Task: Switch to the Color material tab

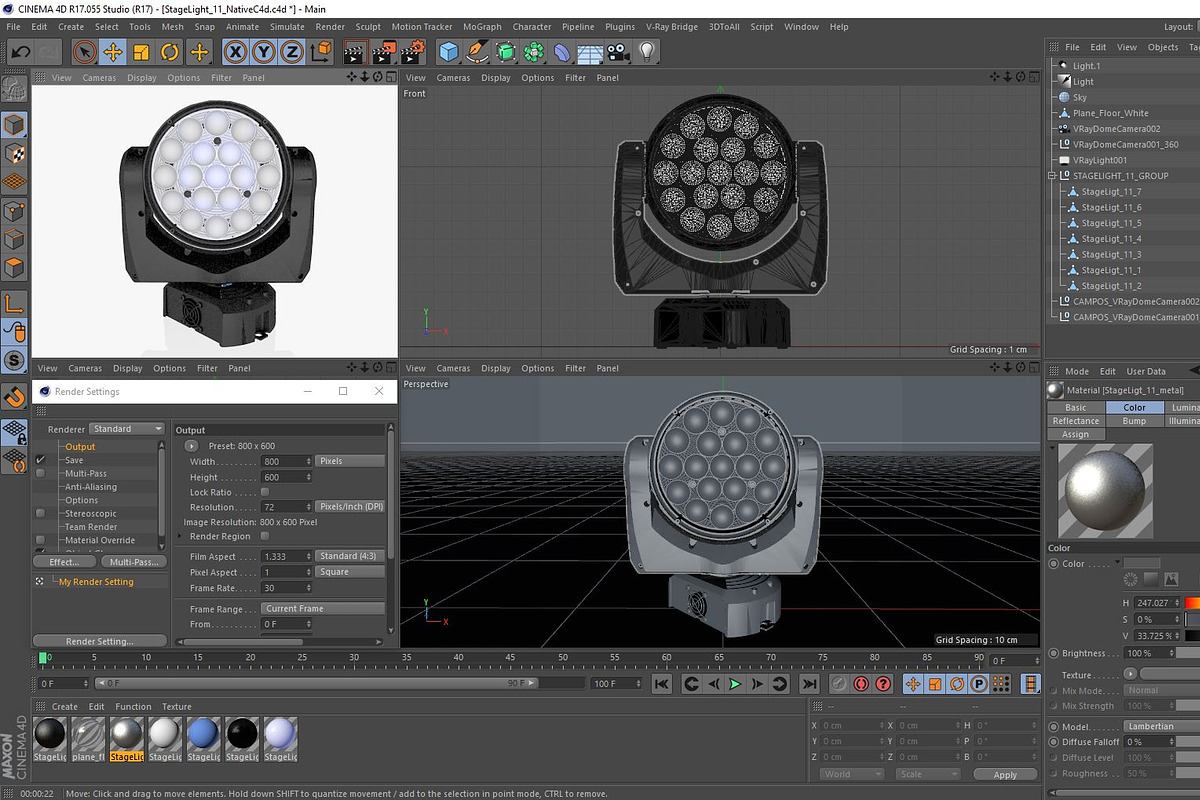Action: point(1134,407)
